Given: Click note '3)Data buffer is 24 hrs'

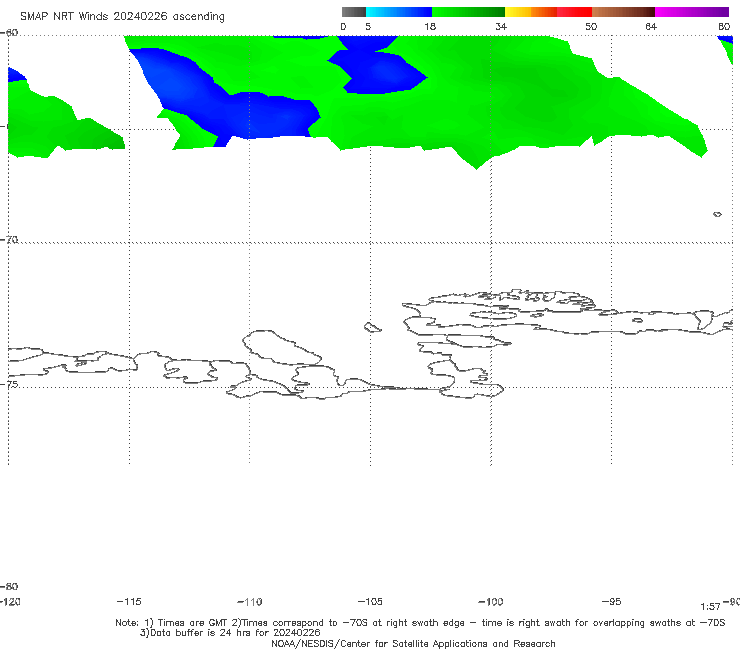Looking at the screenshot, I should 230,633.
